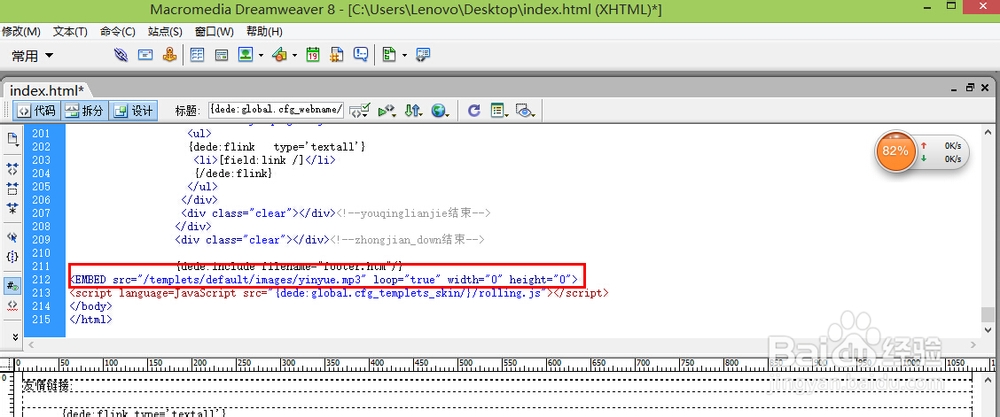1000x417 pixels.
Task: Click the </body> closing tag line
Action: (91, 306)
